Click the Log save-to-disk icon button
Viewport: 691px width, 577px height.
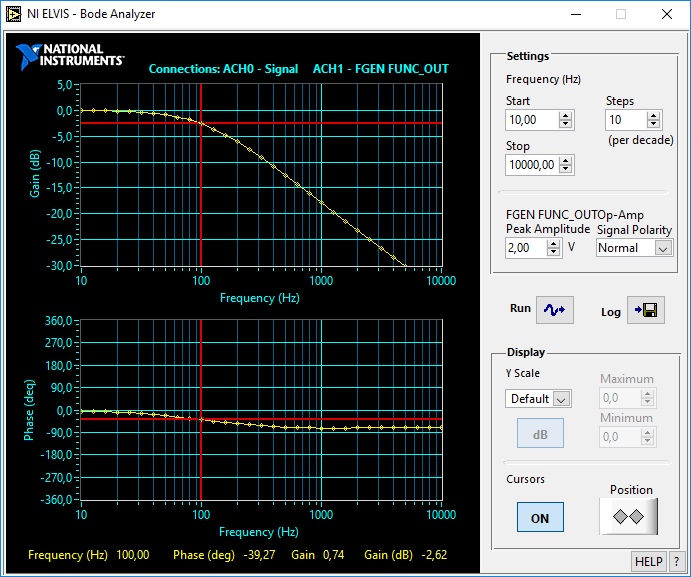click(646, 310)
